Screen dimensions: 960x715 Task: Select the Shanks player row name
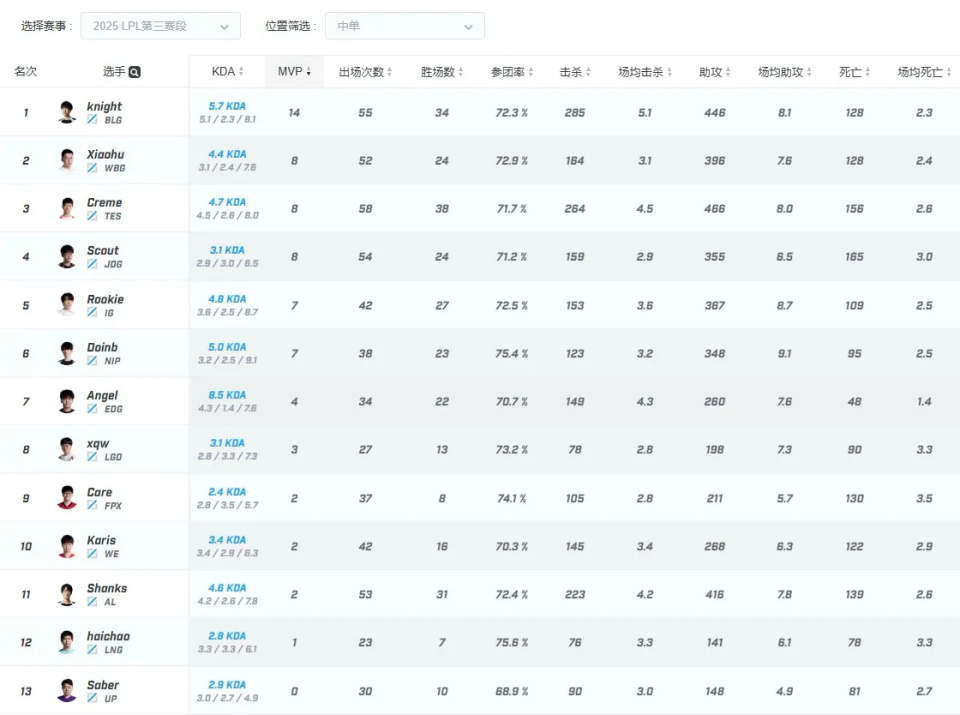click(x=106, y=588)
